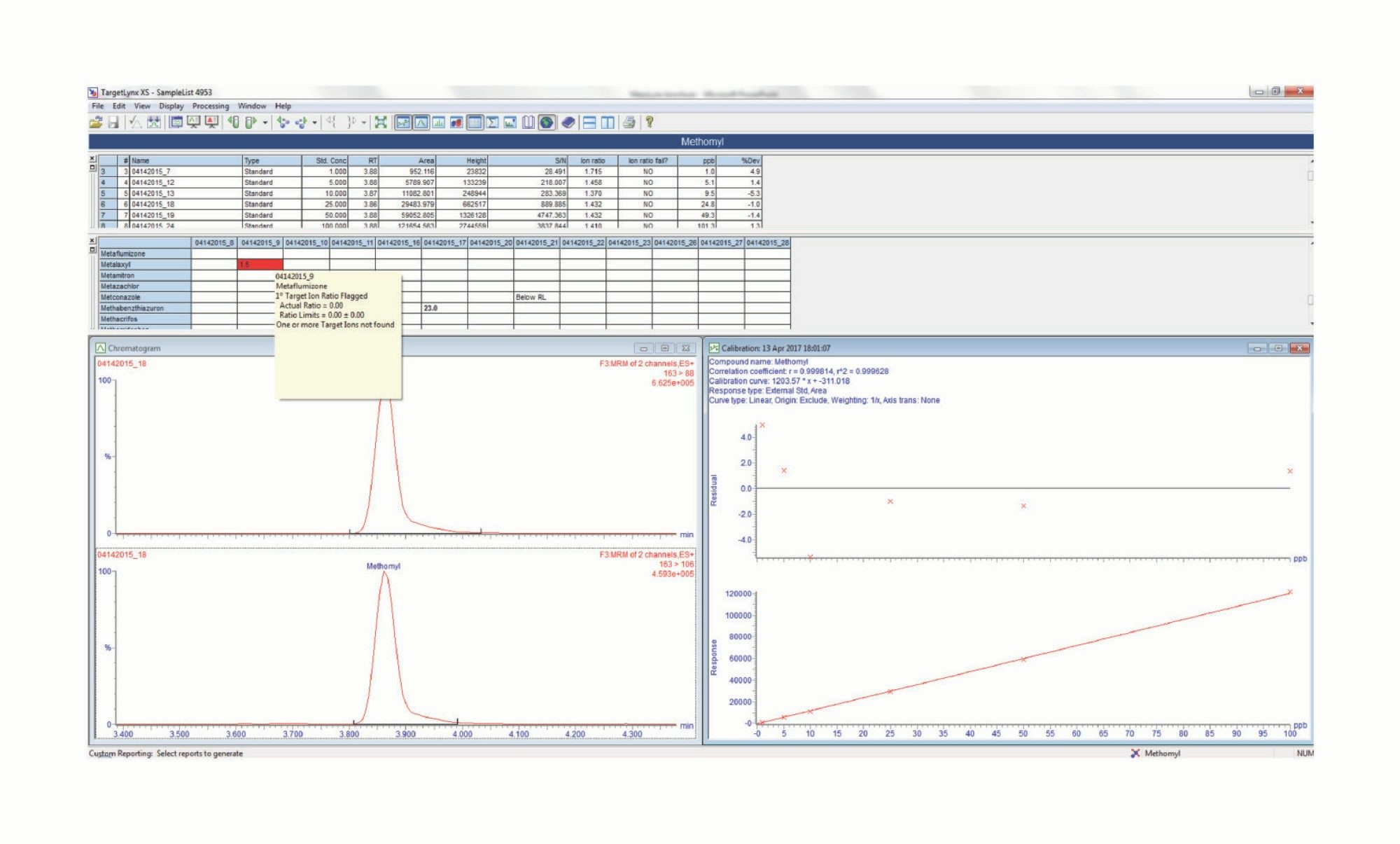Image resolution: width=1400 pixels, height=844 pixels.
Task: Click the integrate peak toolbar icon
Action: (x=136, y=123)
